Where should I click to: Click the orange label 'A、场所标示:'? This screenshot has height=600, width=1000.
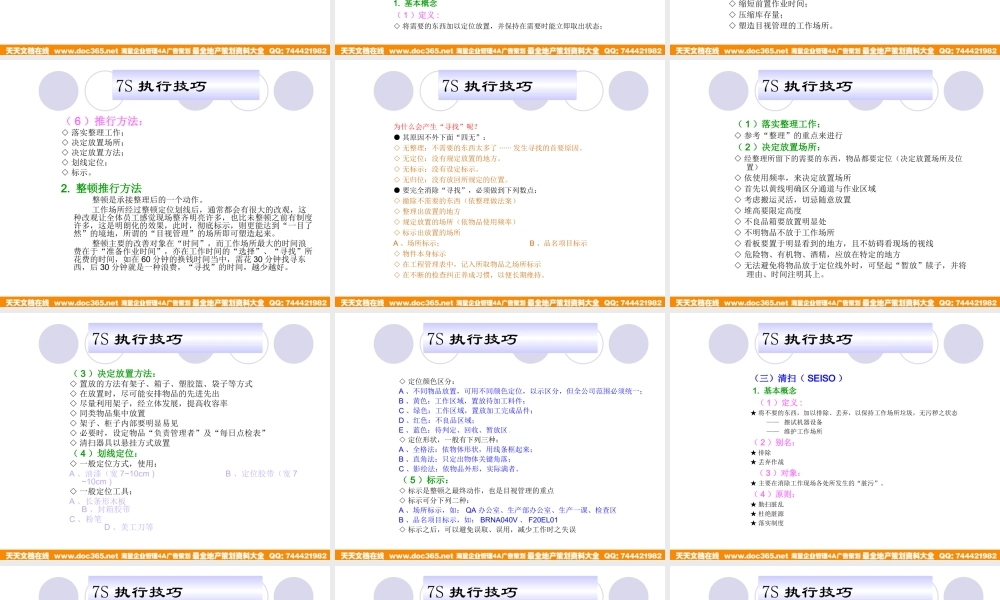416,243
